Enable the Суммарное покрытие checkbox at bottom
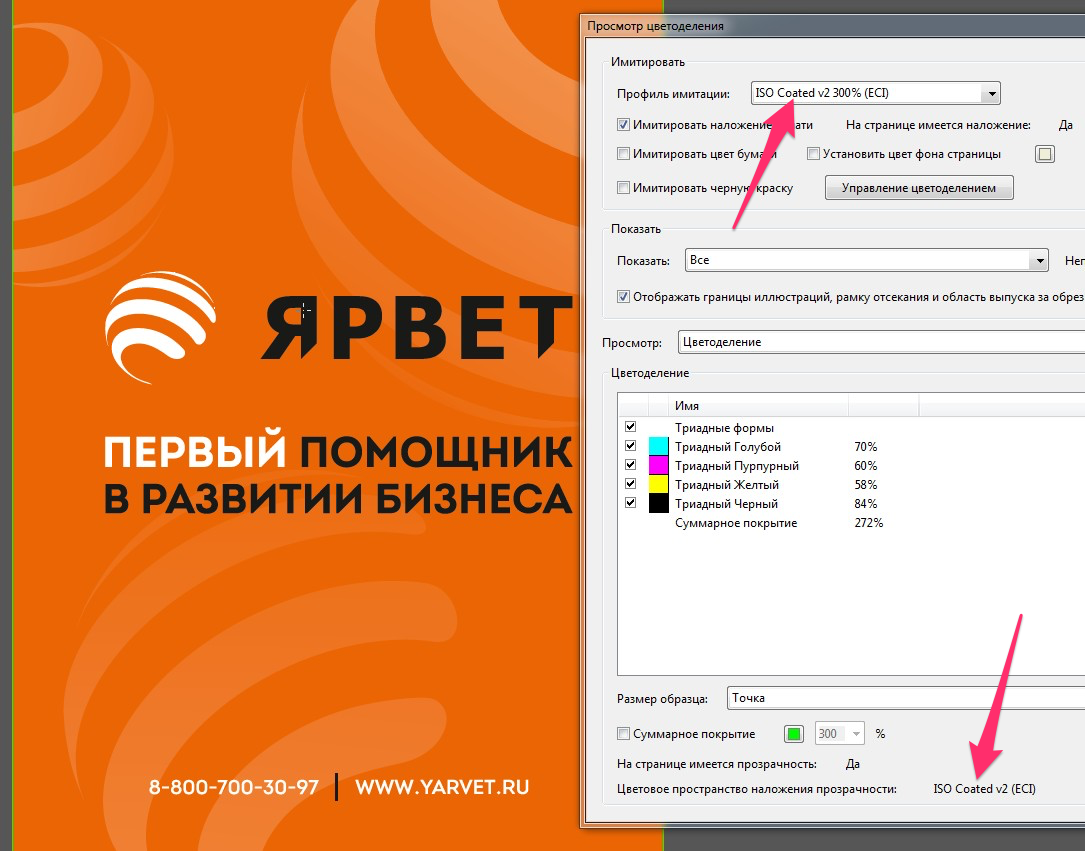Screen dimensions: 1085x851 [623, 733]
